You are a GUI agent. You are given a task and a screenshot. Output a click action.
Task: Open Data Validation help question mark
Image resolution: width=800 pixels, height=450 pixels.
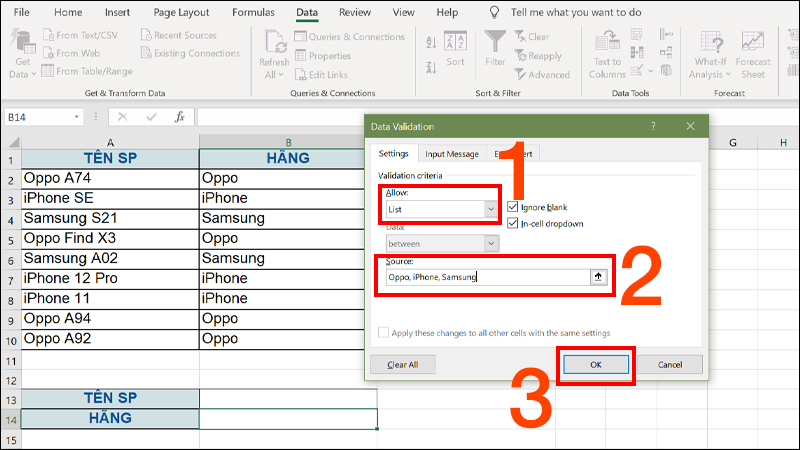coord(653,126)
